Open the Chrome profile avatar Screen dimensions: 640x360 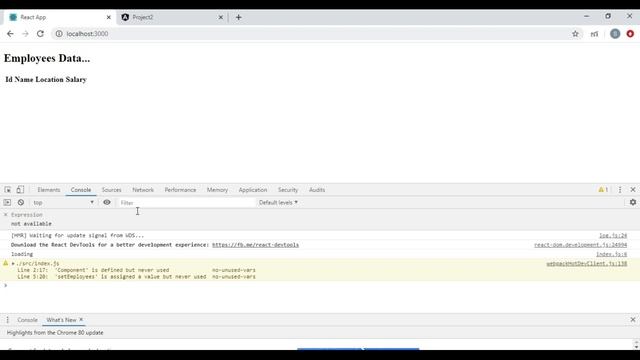(x=615, y=34)
